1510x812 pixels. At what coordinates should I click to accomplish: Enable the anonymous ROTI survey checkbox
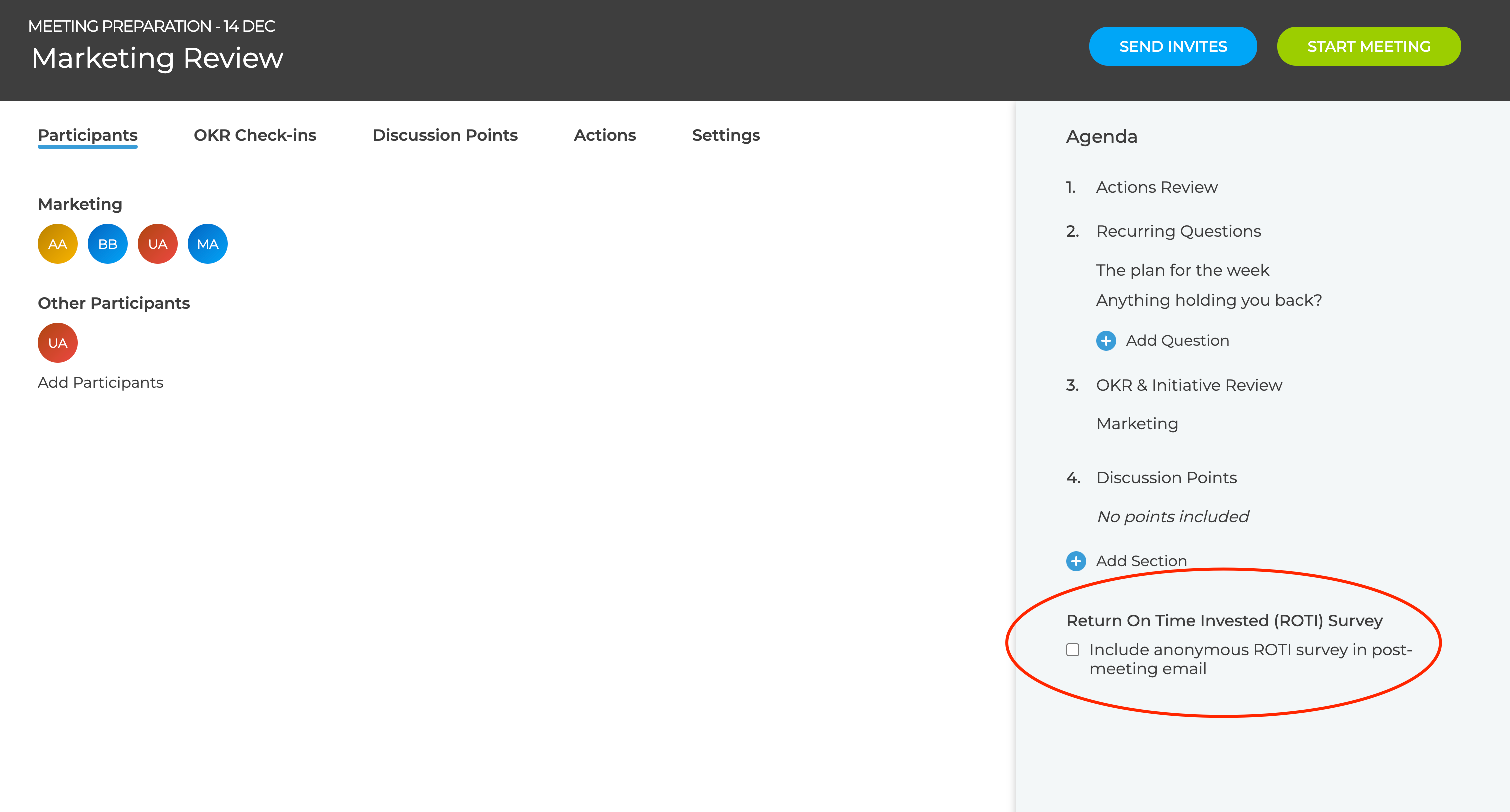(x=1073, y=650)
